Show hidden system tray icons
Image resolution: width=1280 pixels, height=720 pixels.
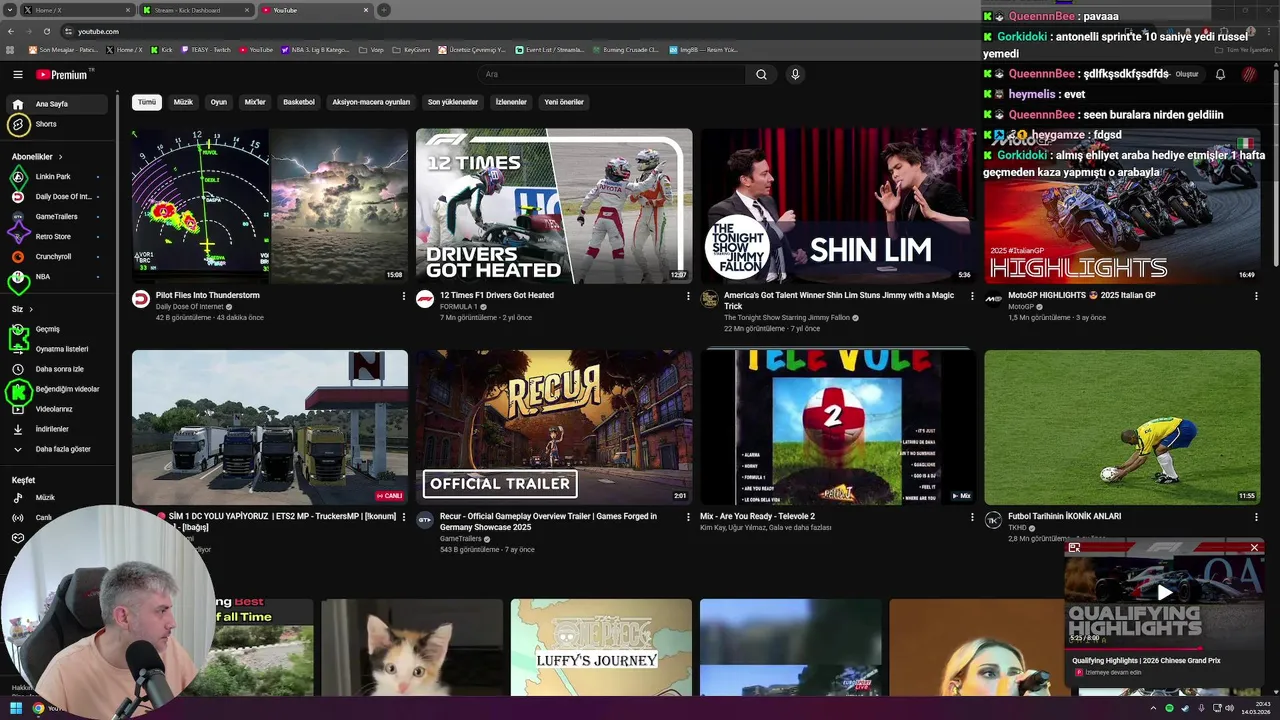pos(1153,708)
